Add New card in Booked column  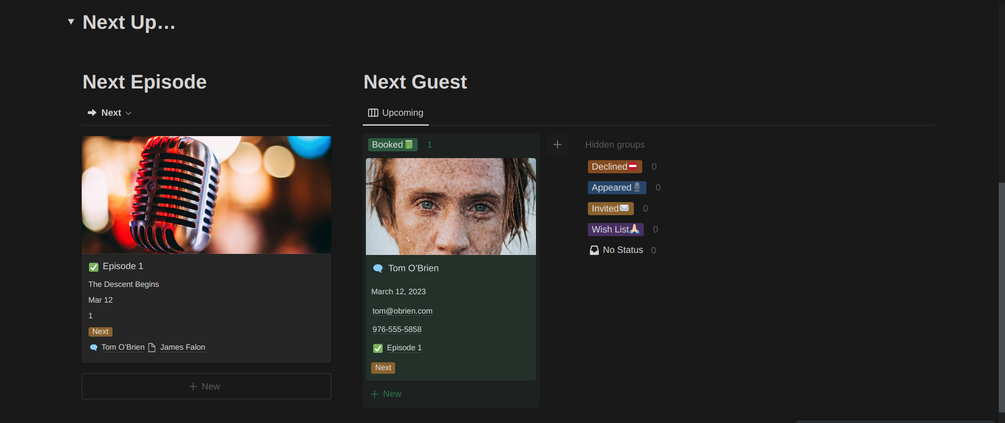click(x=386, y=394)
